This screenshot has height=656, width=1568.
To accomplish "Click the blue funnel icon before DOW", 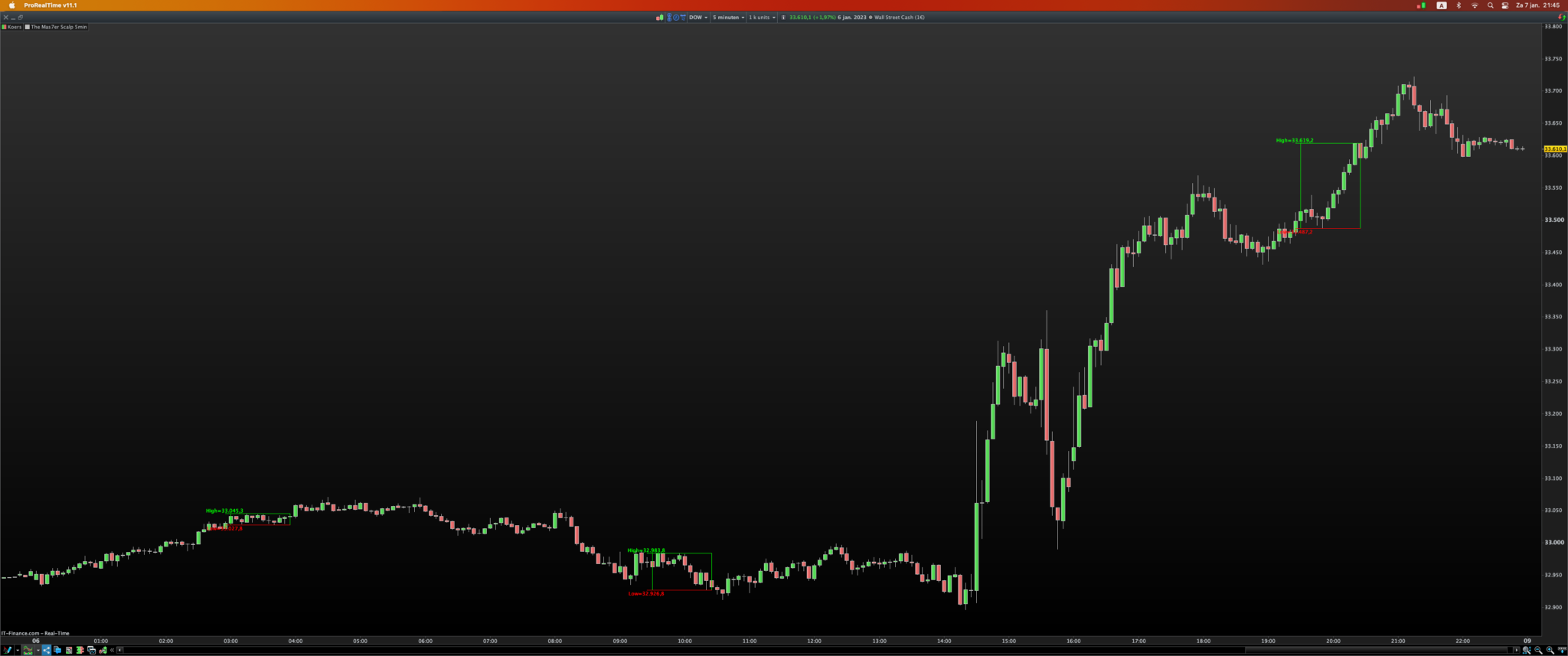I will click(683, 18).
